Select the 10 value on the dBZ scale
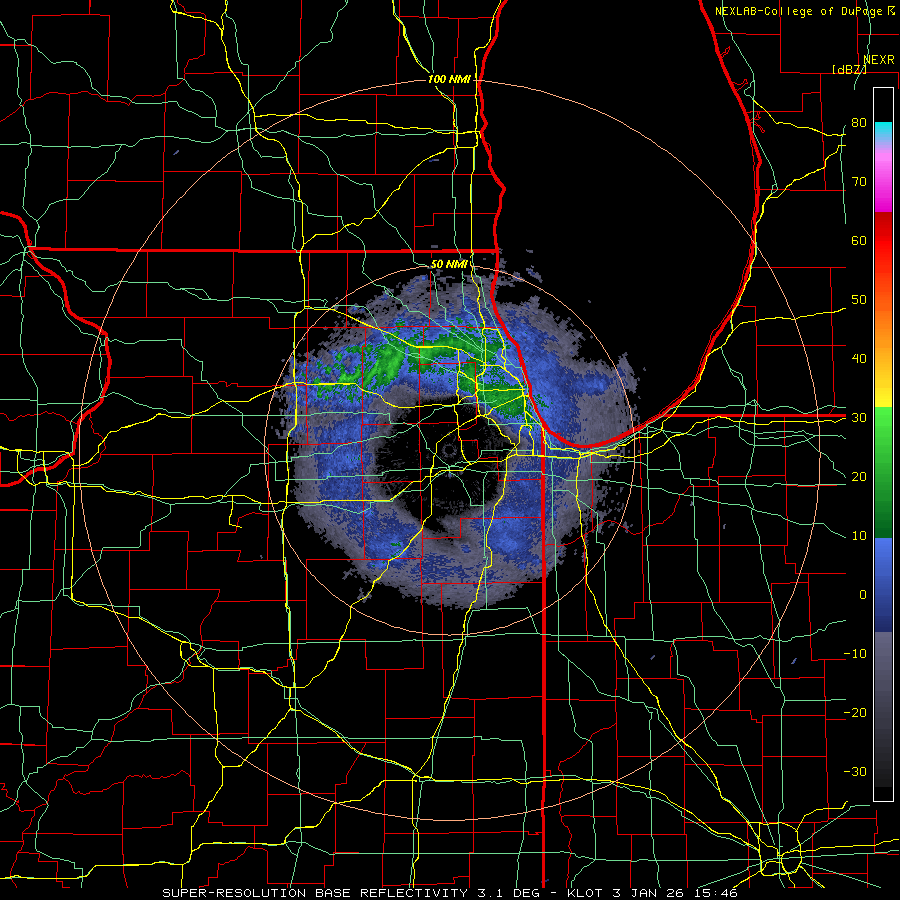 (x=859, y=536)
